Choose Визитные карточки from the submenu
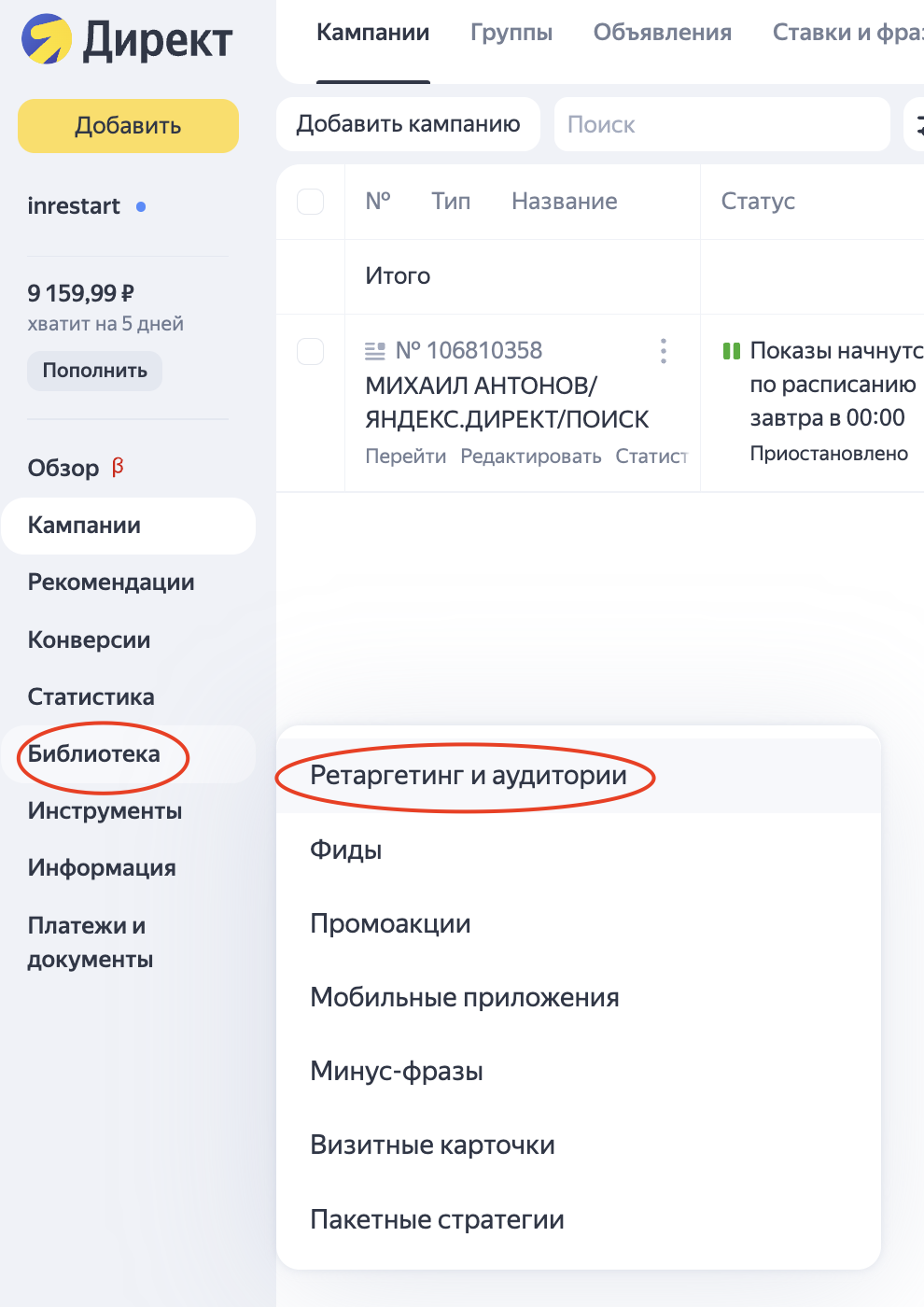The height and width of the screenshot is (1307, 924). pos(579,1145)
